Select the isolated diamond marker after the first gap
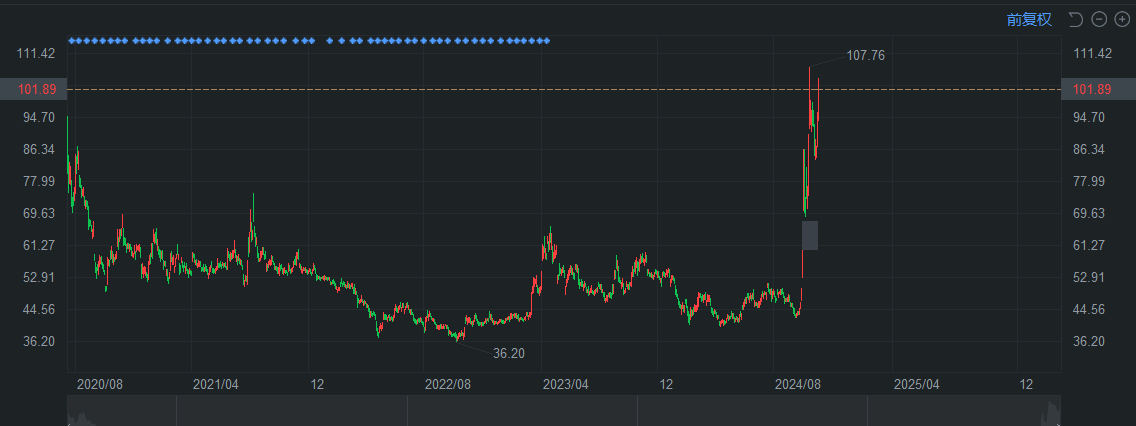1136x426 pixels. pyautogui.click(x=167, y=41)
